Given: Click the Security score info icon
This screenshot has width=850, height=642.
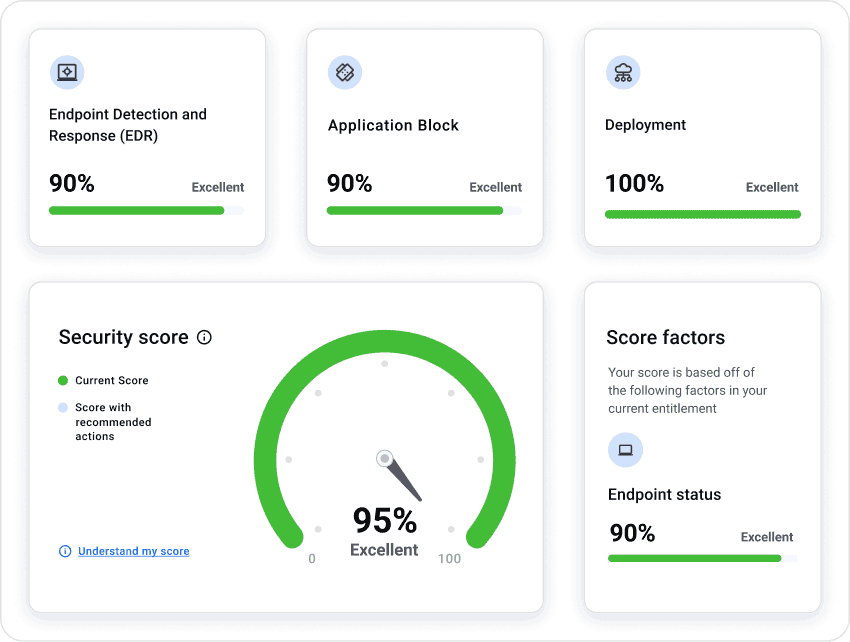Looking at the screenshot, I should (205, 338).
